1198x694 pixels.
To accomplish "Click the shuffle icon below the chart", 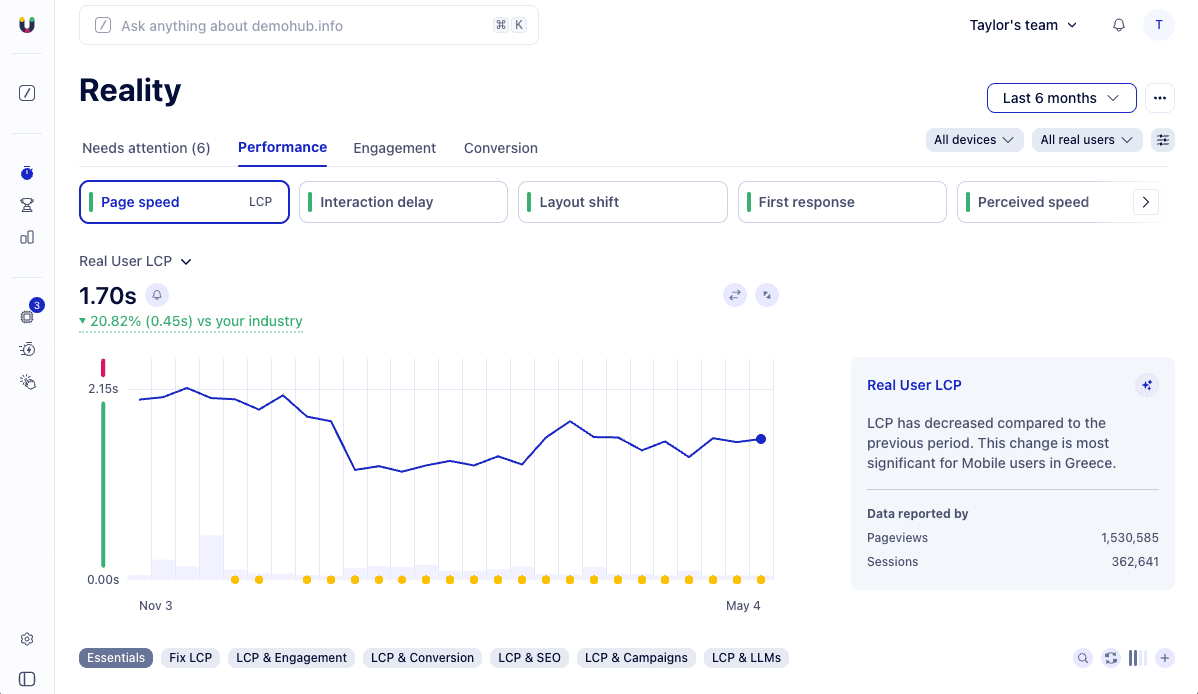I will coord(1111,658).
